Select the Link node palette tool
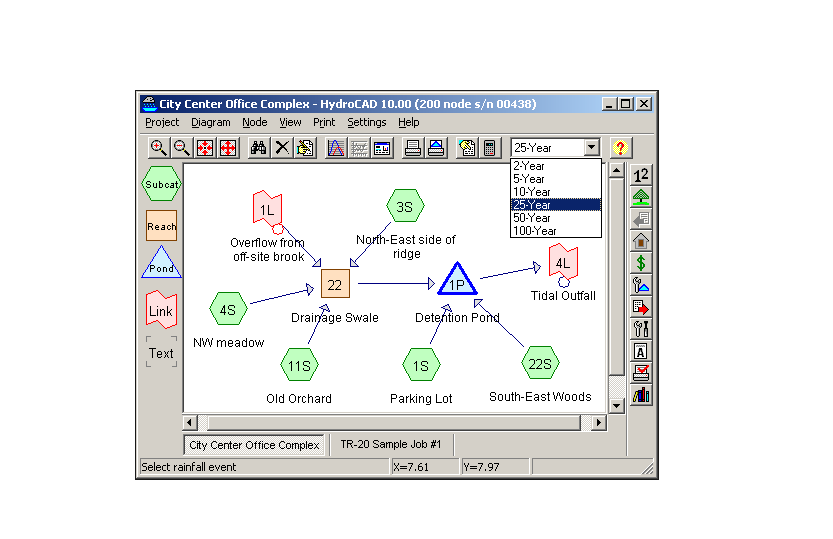The image size is (833, 539). (x=161, y=310)
